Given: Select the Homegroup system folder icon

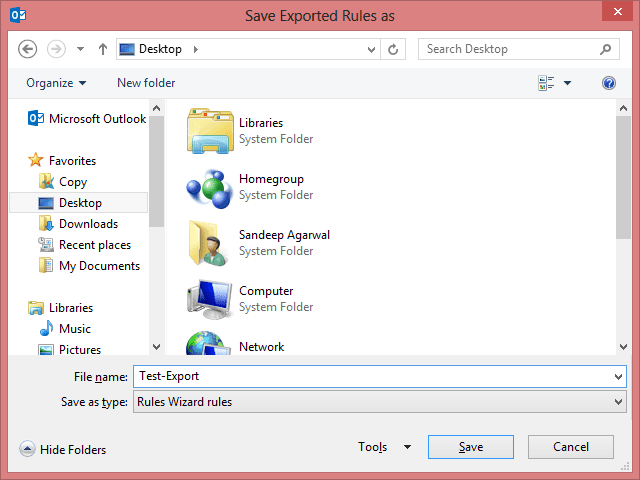Looking at the screenshot, I should pos(210,187).
